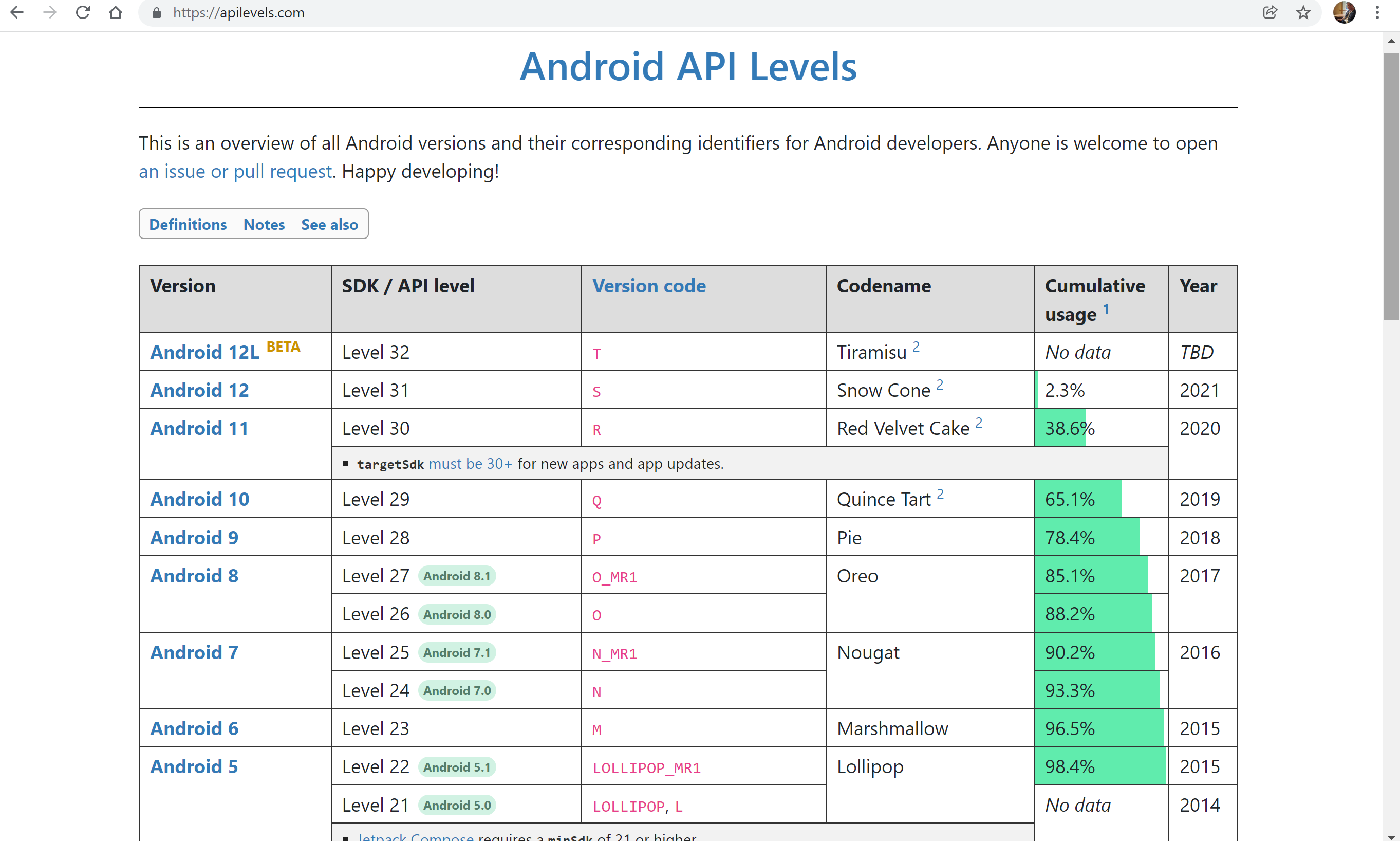Open the Android 10 version link
Viewport: 1400px width, 841px height.
199,499
